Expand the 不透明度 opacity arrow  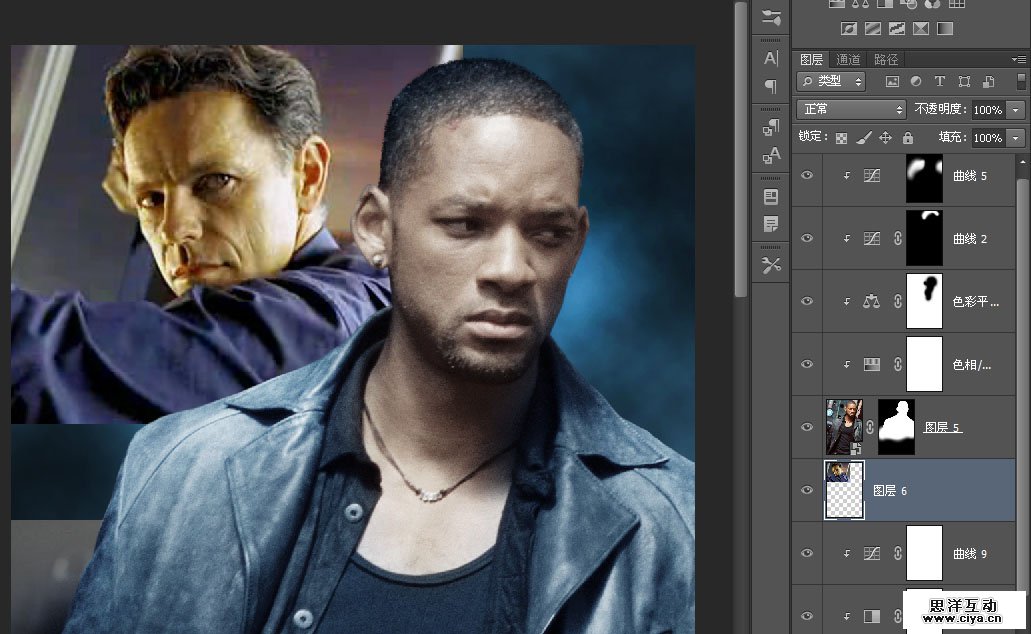1017,109
